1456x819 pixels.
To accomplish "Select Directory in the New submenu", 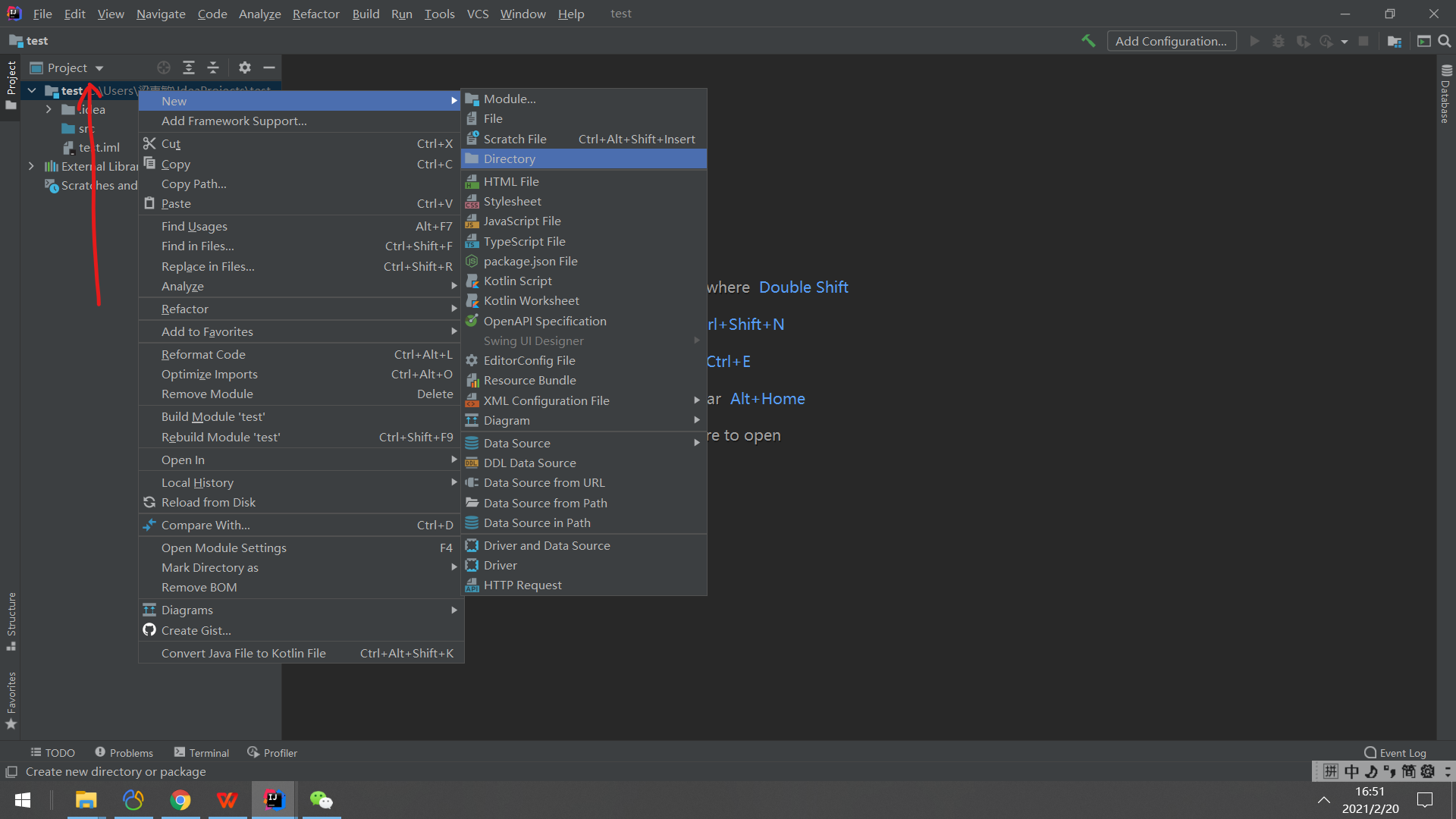I will (x=509, y=158).
